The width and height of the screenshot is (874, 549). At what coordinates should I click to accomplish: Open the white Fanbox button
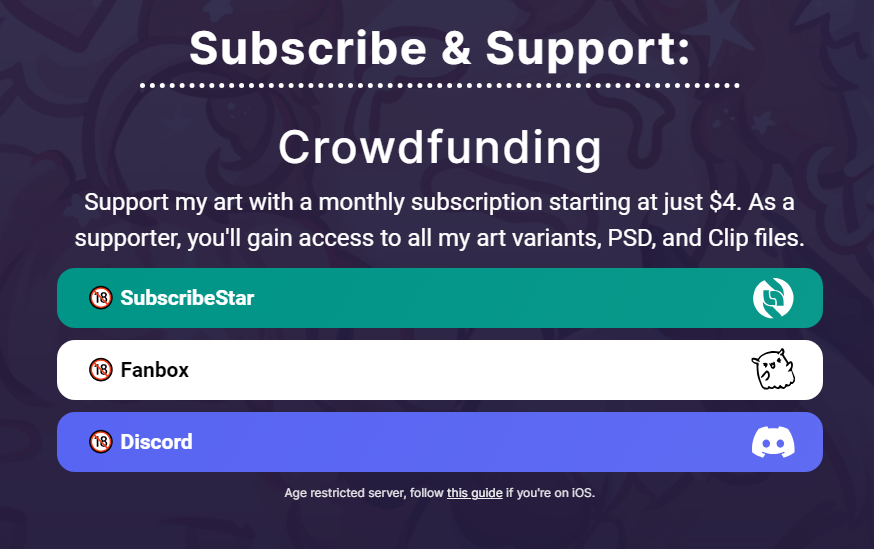pyautogui.click(x=440, y=370)
